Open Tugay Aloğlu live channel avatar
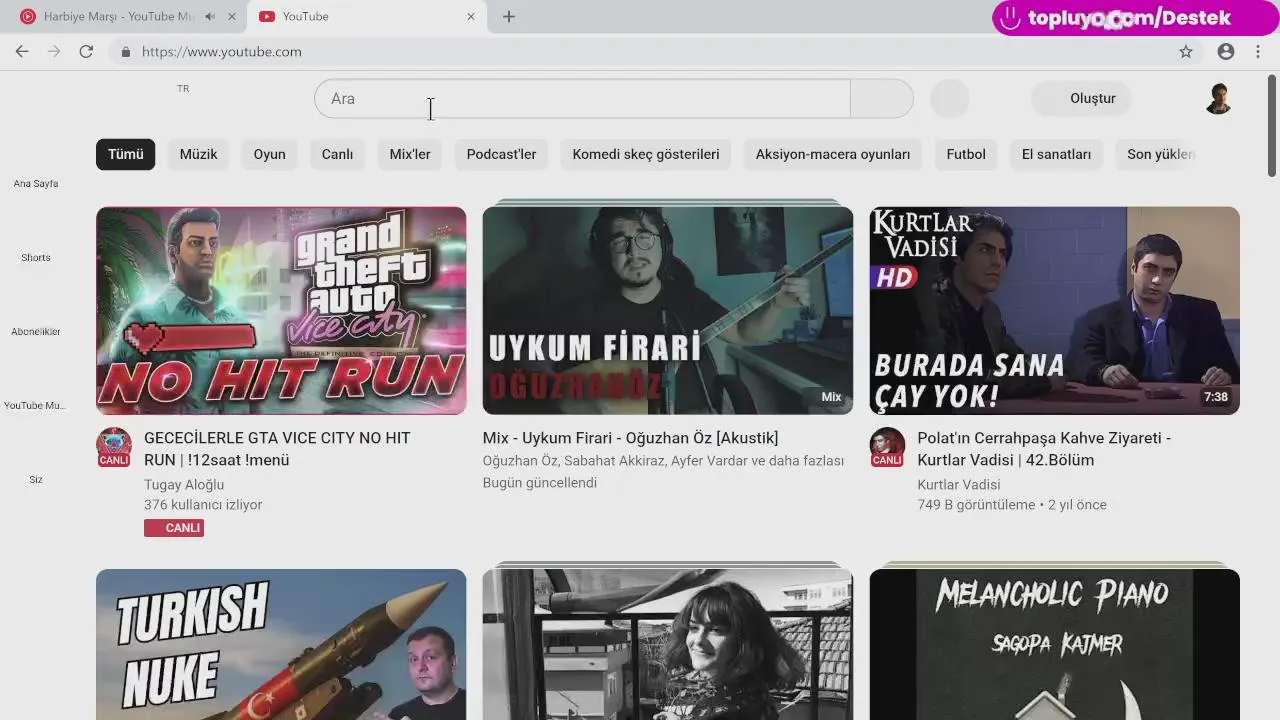Image resolution: width=1280 pixels, height=720 pixels. (x=114, y=447)
